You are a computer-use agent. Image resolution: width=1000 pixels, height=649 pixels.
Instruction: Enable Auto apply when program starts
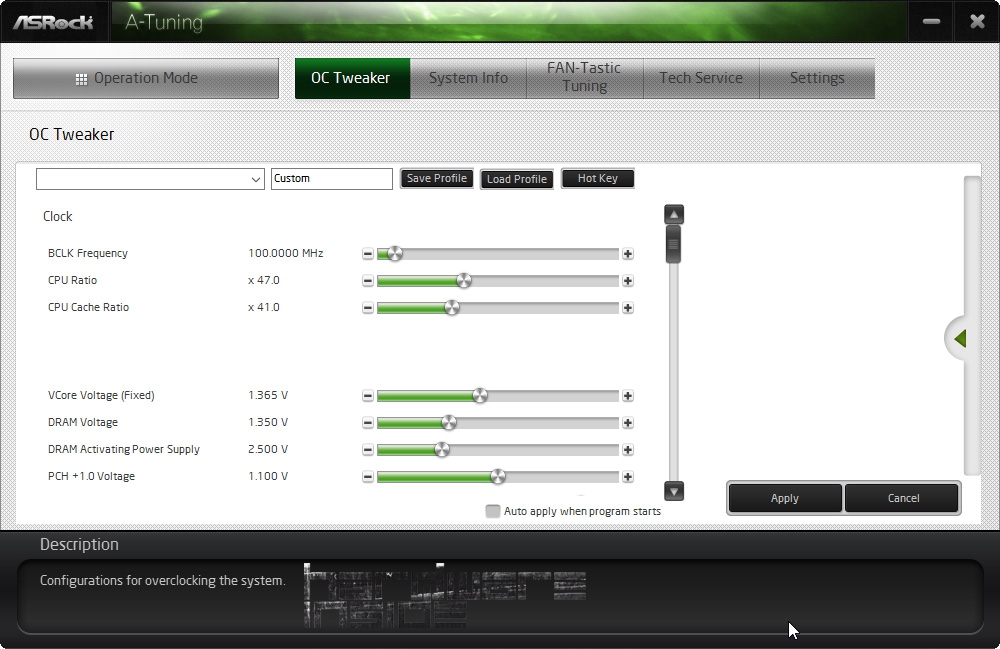point(492,511)
